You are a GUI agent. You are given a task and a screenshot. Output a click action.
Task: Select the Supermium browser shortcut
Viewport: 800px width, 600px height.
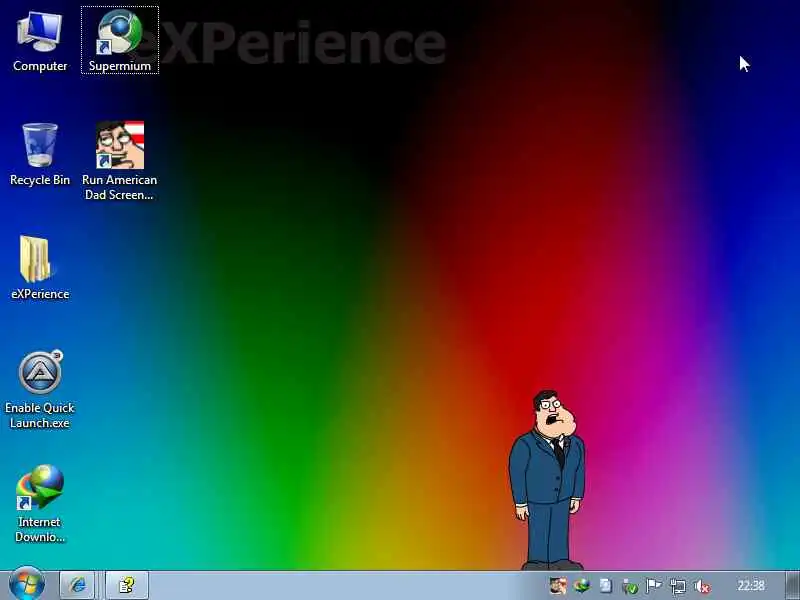[120, 41]
